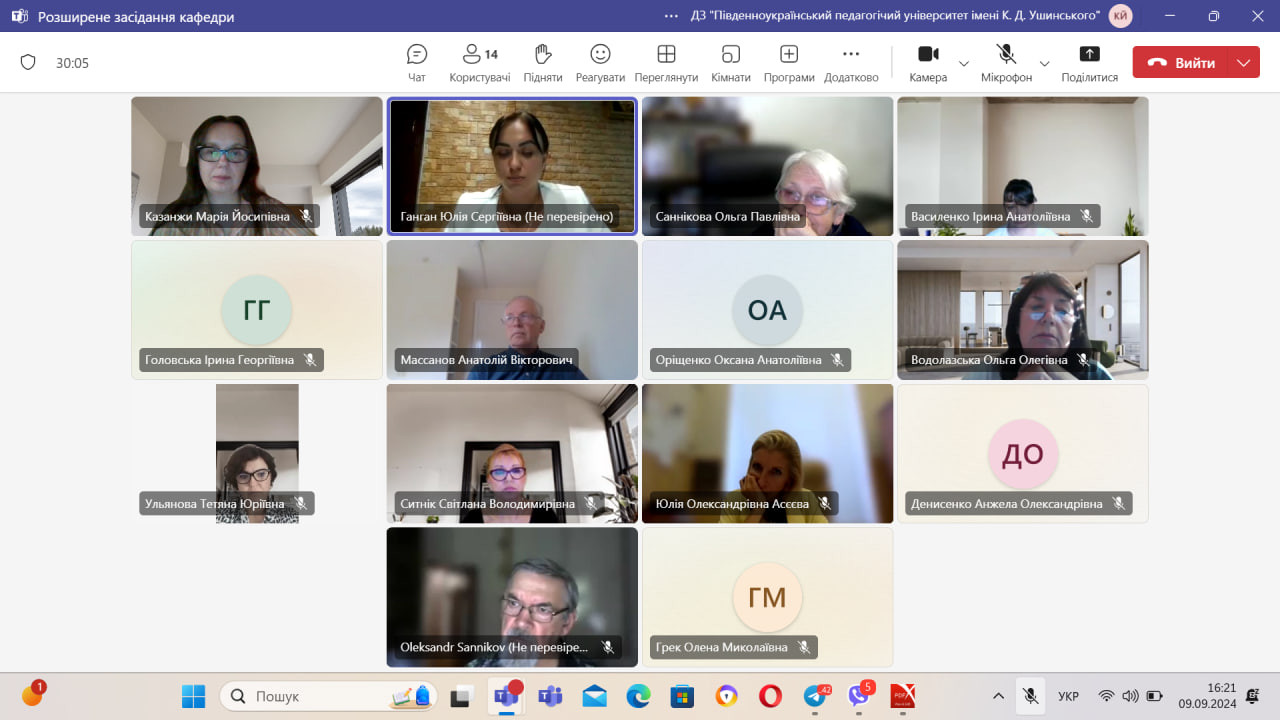Select the Ситнік Світлана Володимирівна video tile
This screenshot has width=1280, height=720.
tap(512, 454)
